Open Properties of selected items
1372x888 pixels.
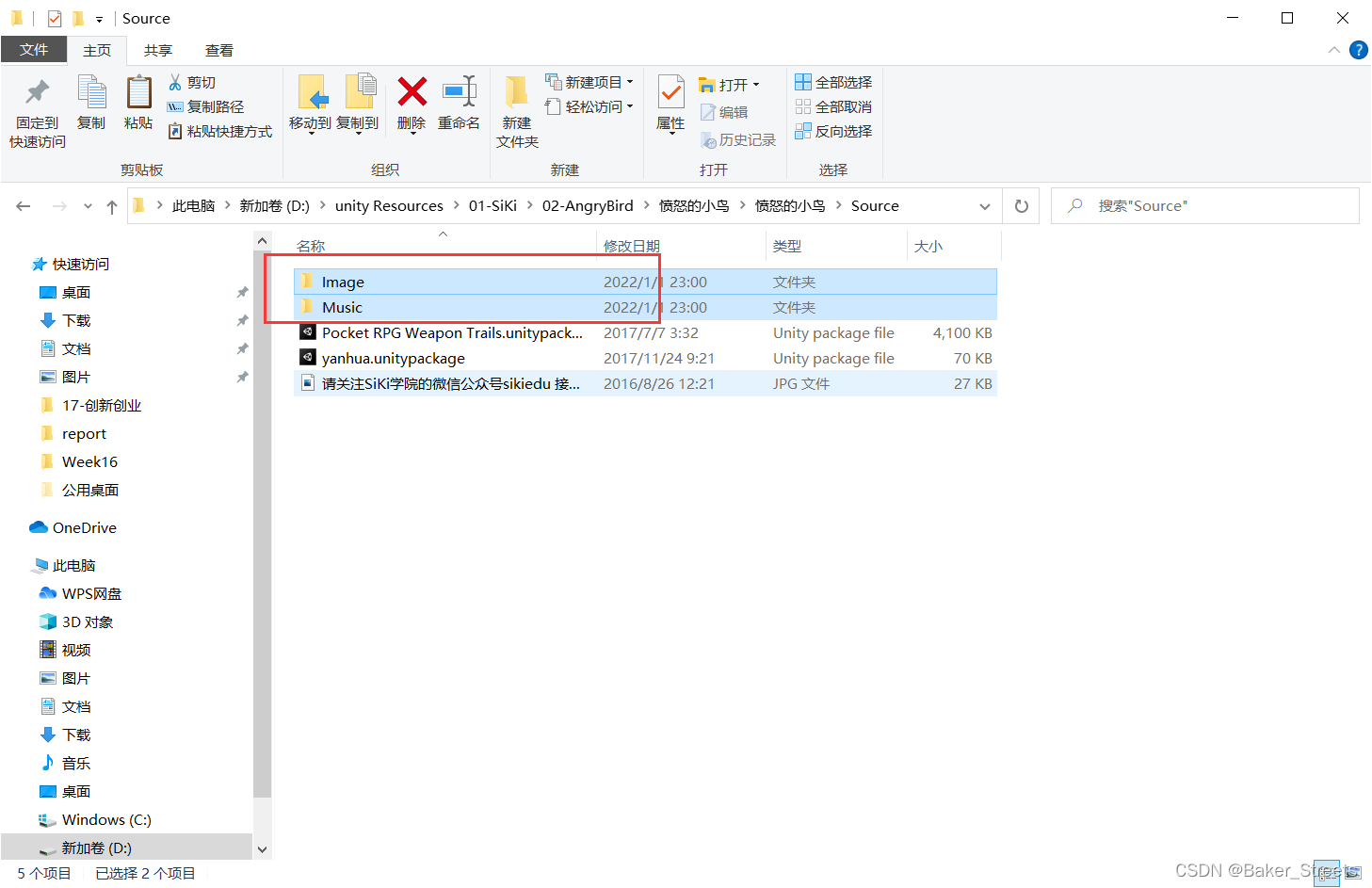coord(670,104)
